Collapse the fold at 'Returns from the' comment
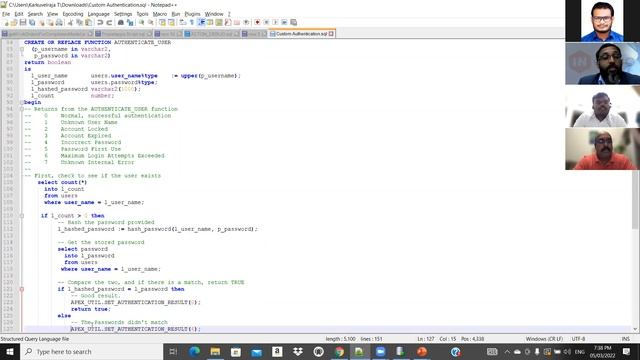 point(22,109)
